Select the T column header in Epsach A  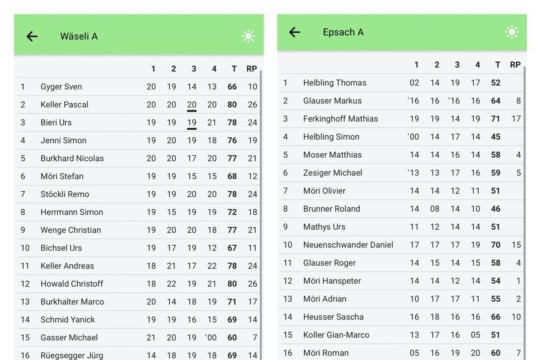(x=497, y=65)
